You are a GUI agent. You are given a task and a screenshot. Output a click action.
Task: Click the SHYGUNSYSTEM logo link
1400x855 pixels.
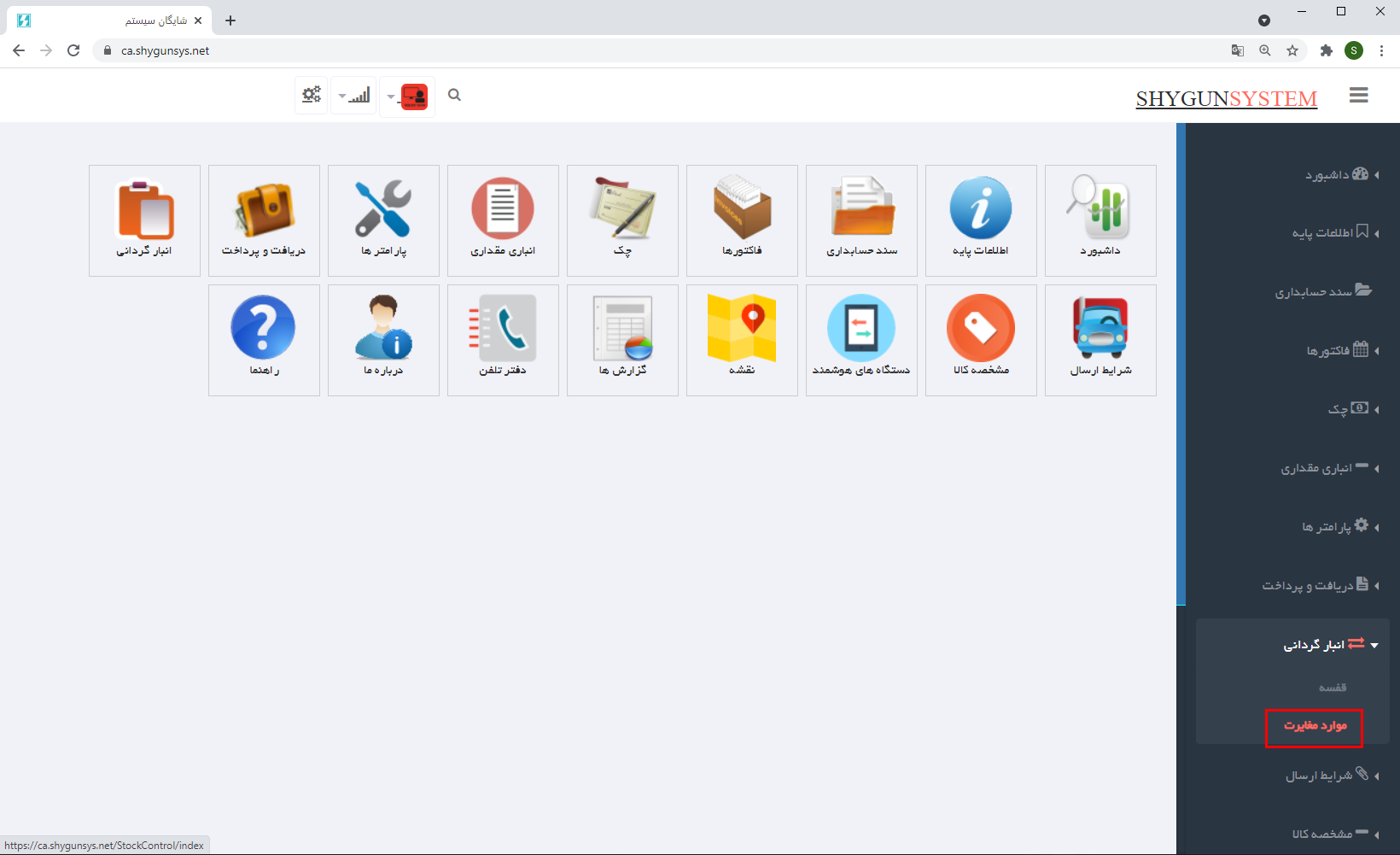(x=1226, y=98)
